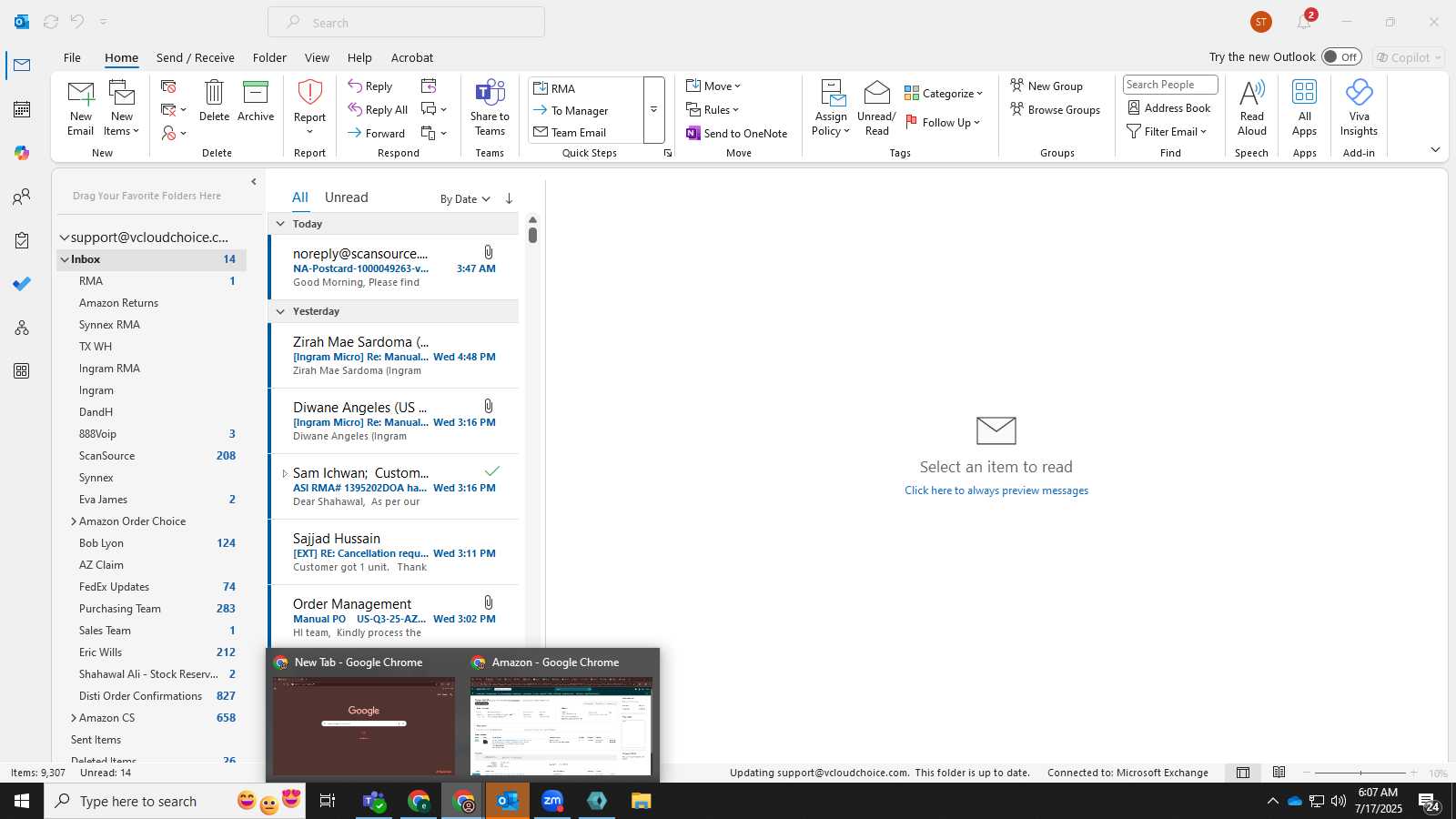Click New Group button
This screenshot has height=819, width=1456.
(x=1046, y=86)
